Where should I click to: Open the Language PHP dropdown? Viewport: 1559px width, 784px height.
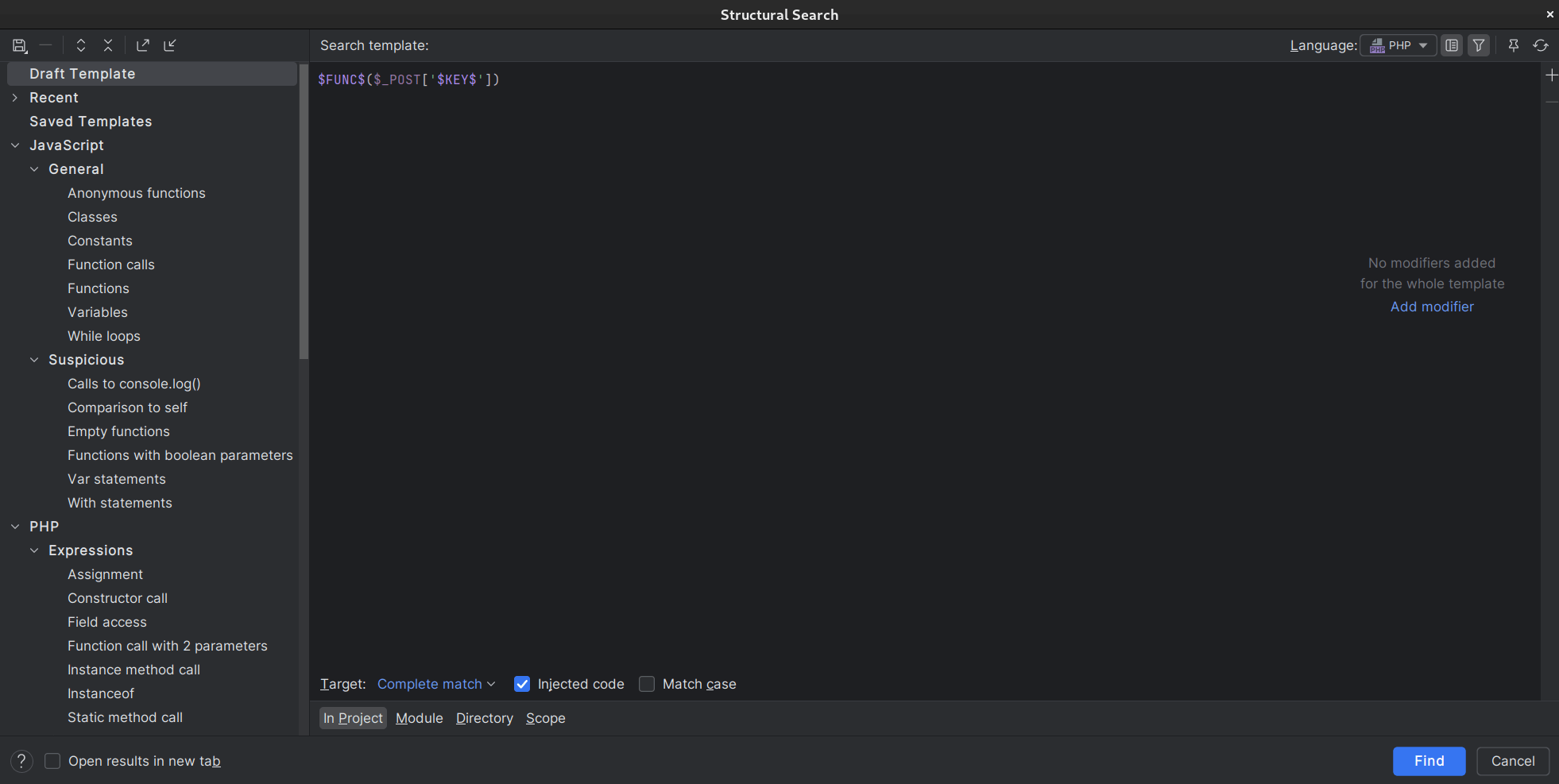point(1398,45)
